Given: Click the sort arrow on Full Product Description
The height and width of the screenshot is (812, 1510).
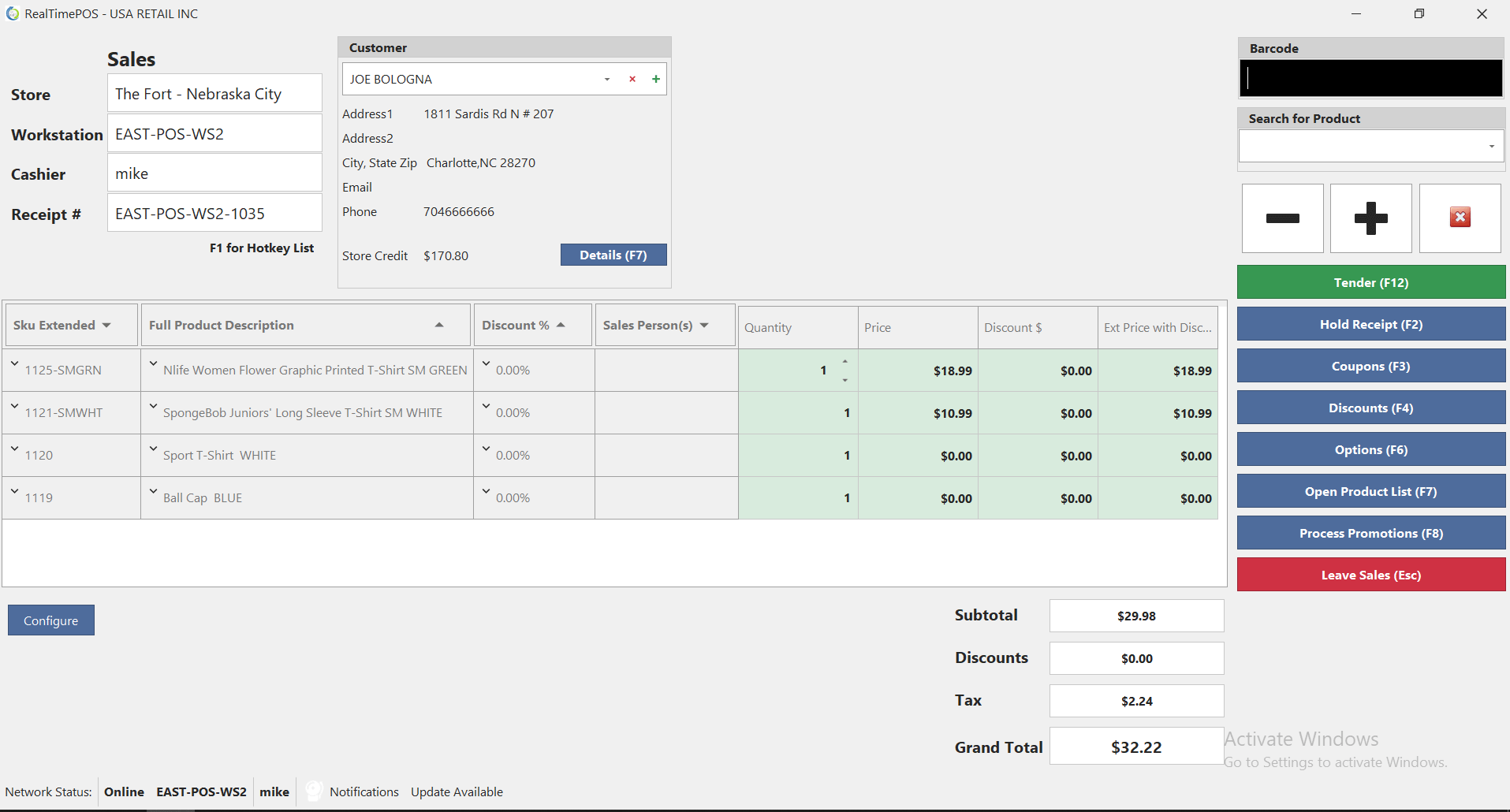Looking at the screenshot, I should pyautogui.click(x=439, y=324).
